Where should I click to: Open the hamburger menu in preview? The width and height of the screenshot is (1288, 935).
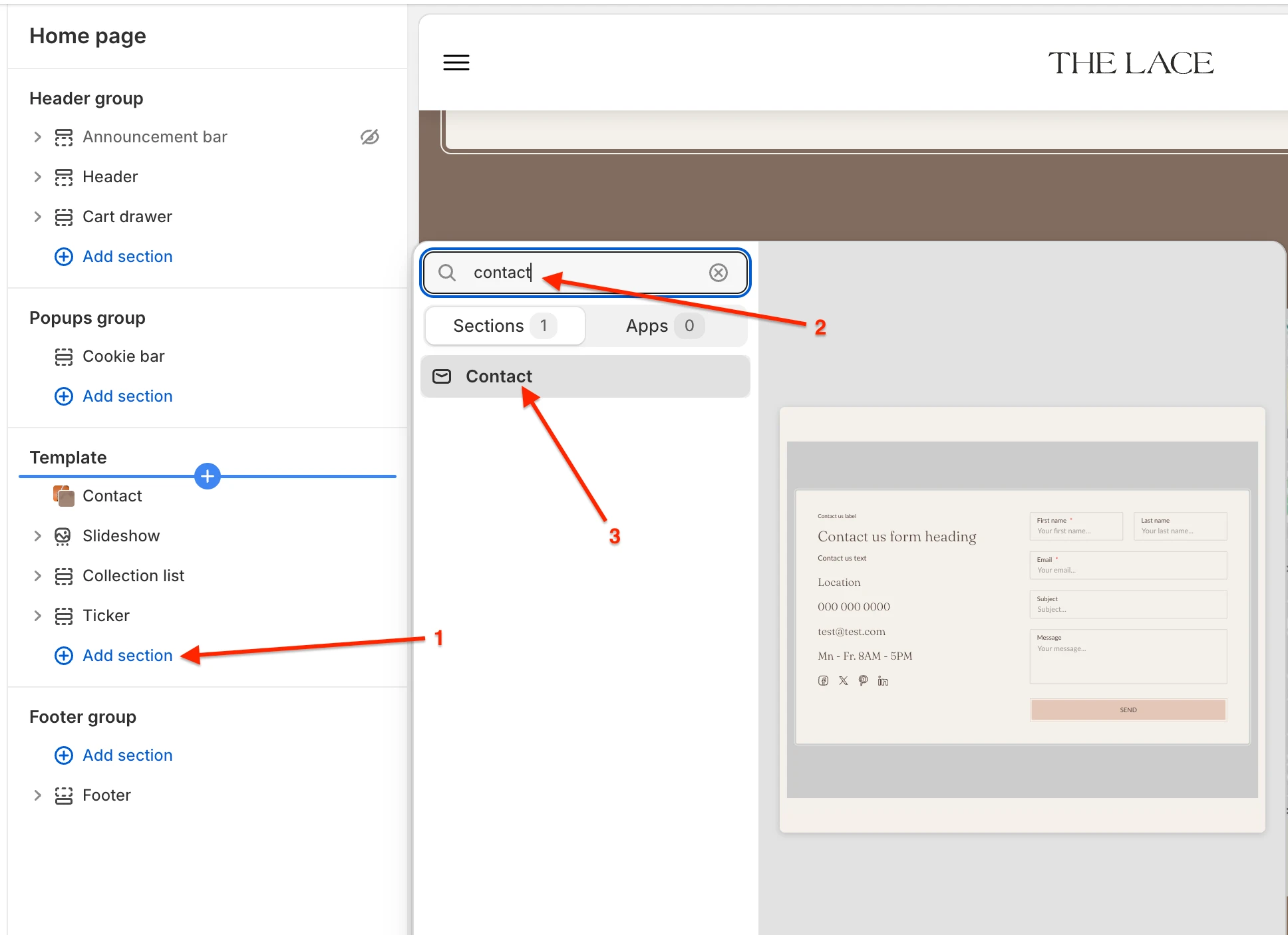[456, 63]
